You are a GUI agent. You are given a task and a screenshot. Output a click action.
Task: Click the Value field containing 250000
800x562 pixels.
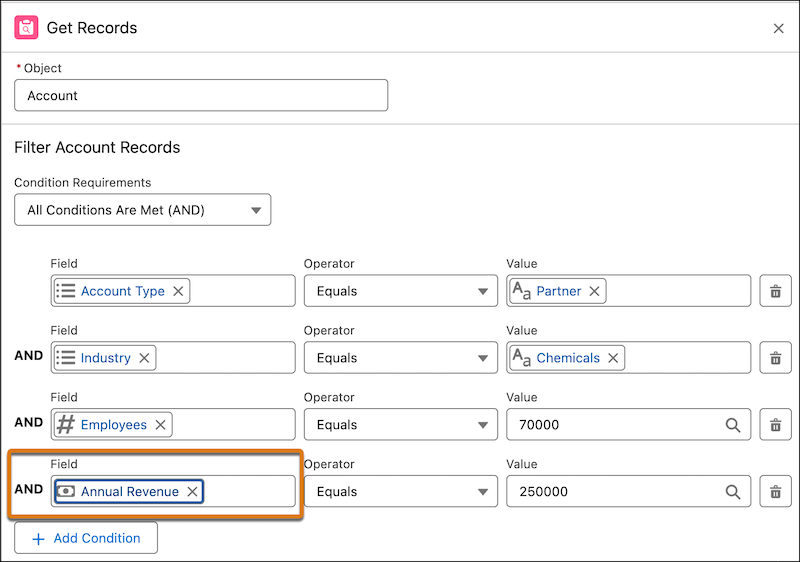[x=629, y=492]
